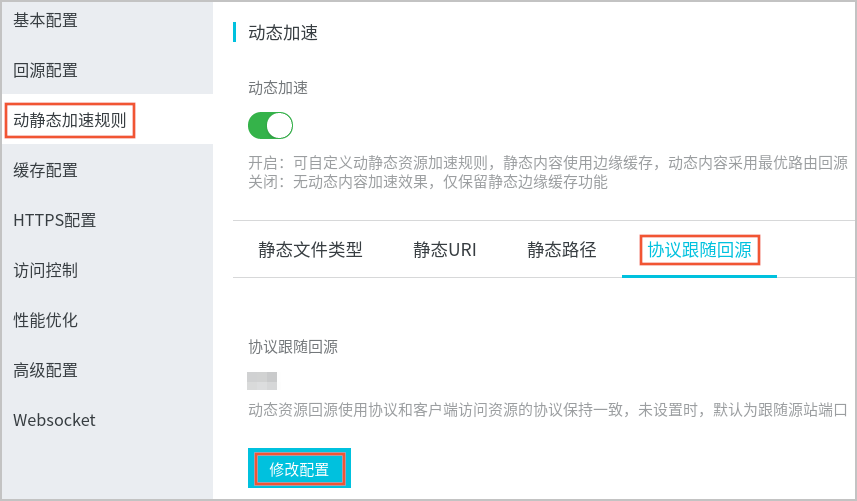Select 动静态加速规则 in the left menu
857x501 pixels.
click(70, 120)
